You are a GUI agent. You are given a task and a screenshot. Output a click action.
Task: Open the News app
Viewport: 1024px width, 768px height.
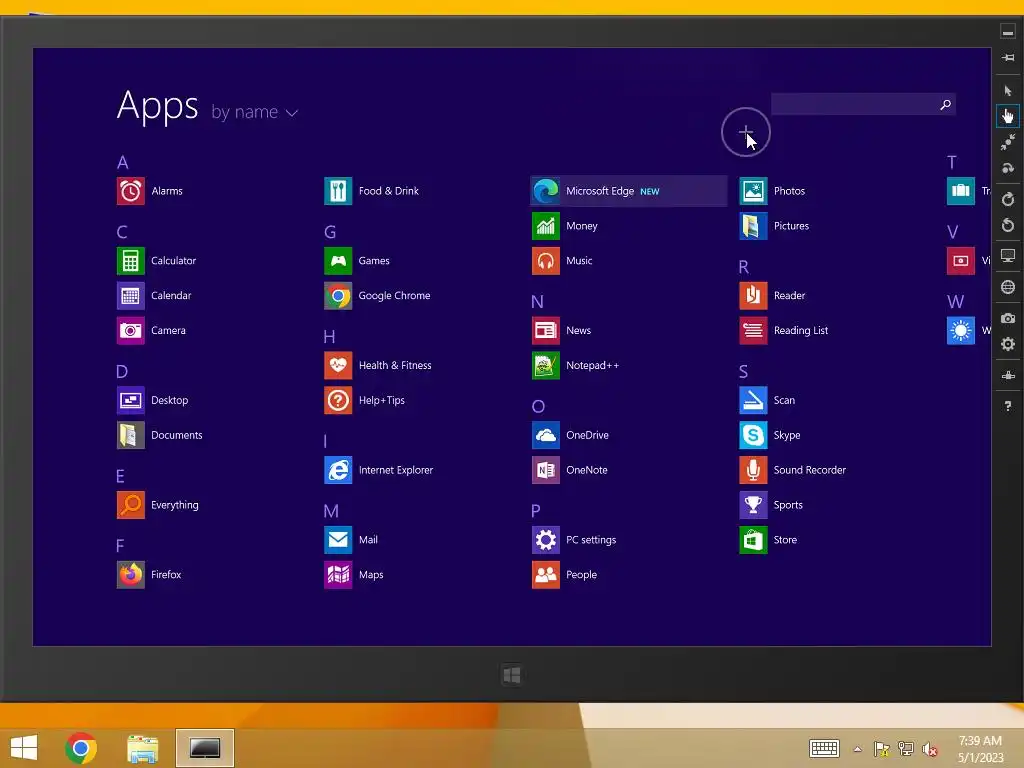pos(562,330)
